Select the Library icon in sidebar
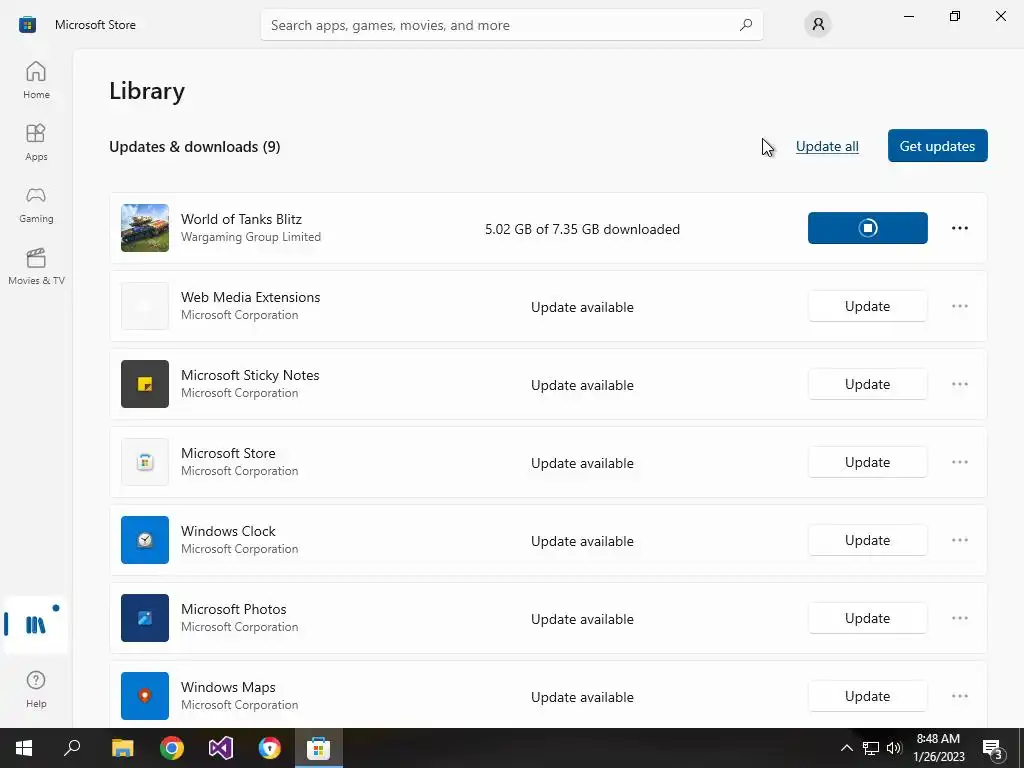 (36, 625)
